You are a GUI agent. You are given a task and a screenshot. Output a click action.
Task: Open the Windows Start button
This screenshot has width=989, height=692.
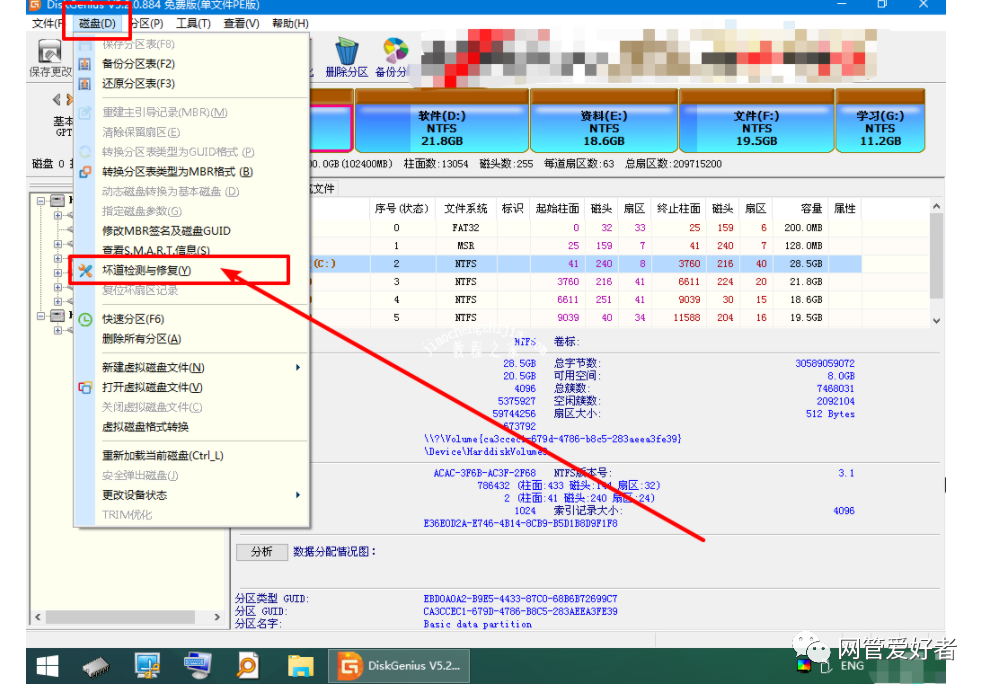pos(47,666)
